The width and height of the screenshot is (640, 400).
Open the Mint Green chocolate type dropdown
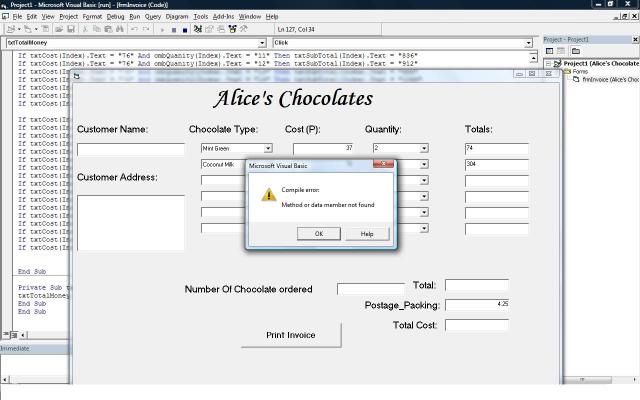point(268,148)
